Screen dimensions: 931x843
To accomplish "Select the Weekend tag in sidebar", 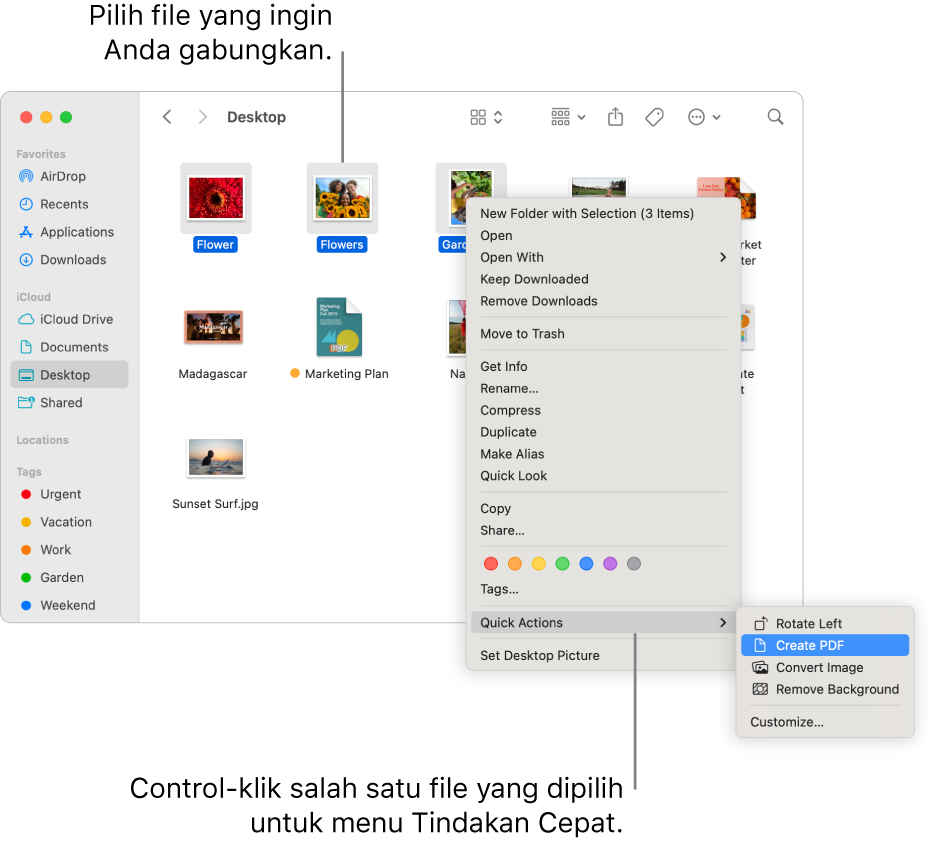I will point(67,606).
